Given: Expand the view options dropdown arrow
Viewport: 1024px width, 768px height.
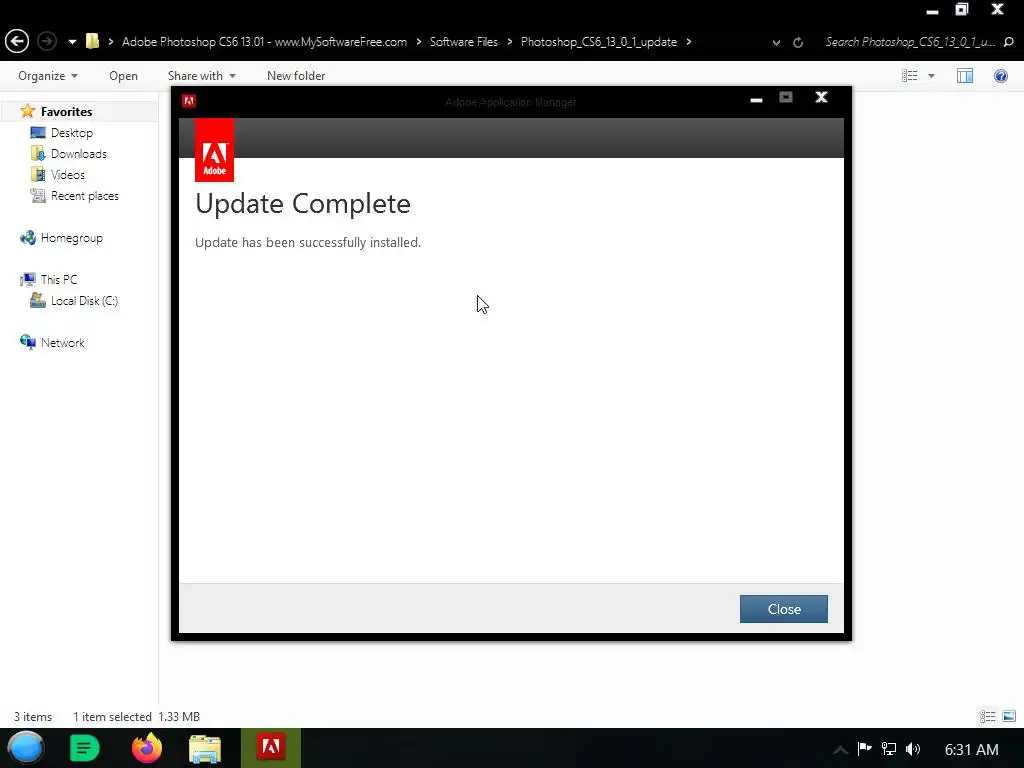Looking at the screenshot, I should (x=931, y=76).
